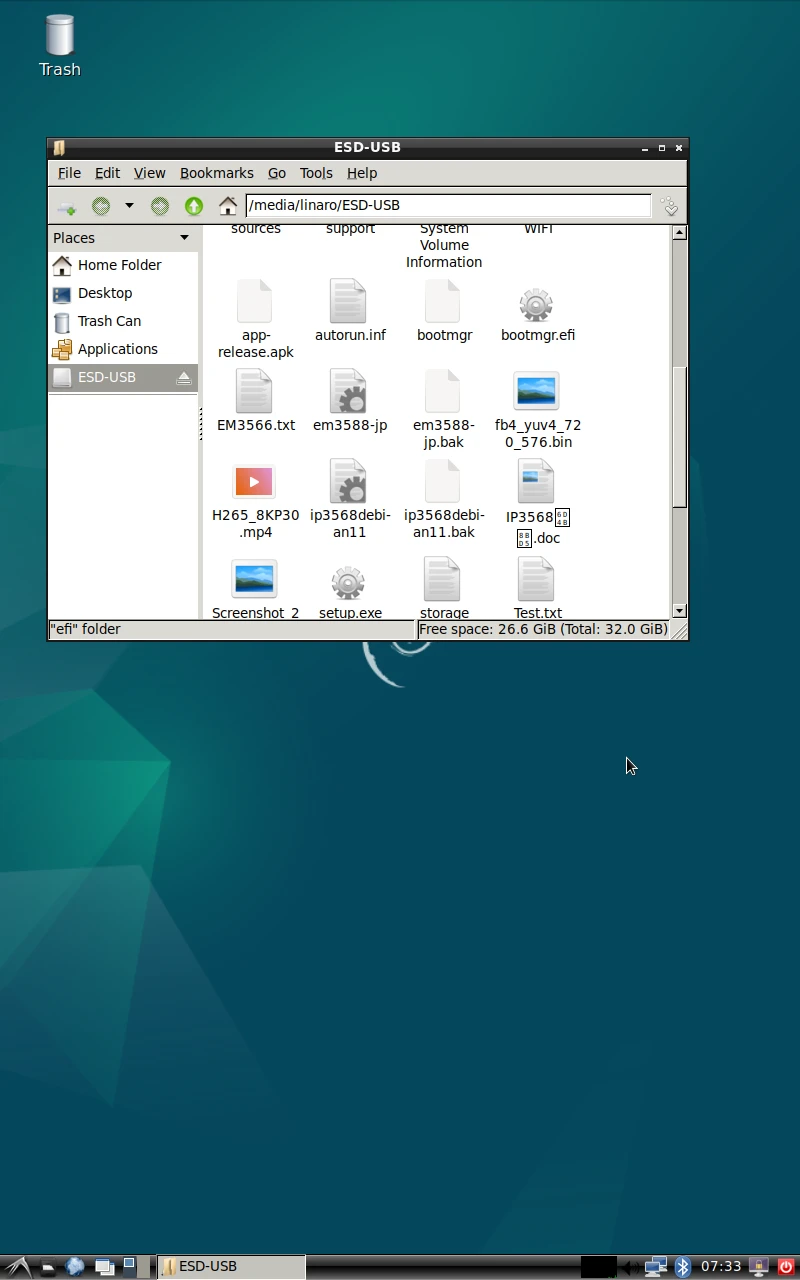Select the Screenshot_2 image icon

coord(254,579)
